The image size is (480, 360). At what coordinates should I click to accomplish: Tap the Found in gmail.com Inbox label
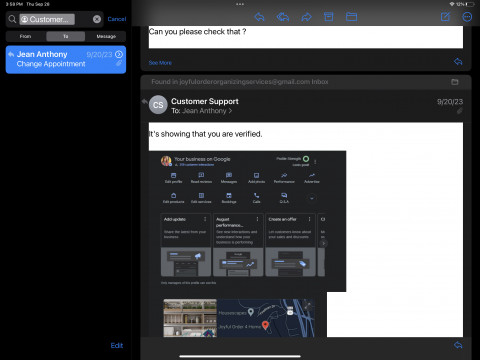pos(240,82)
